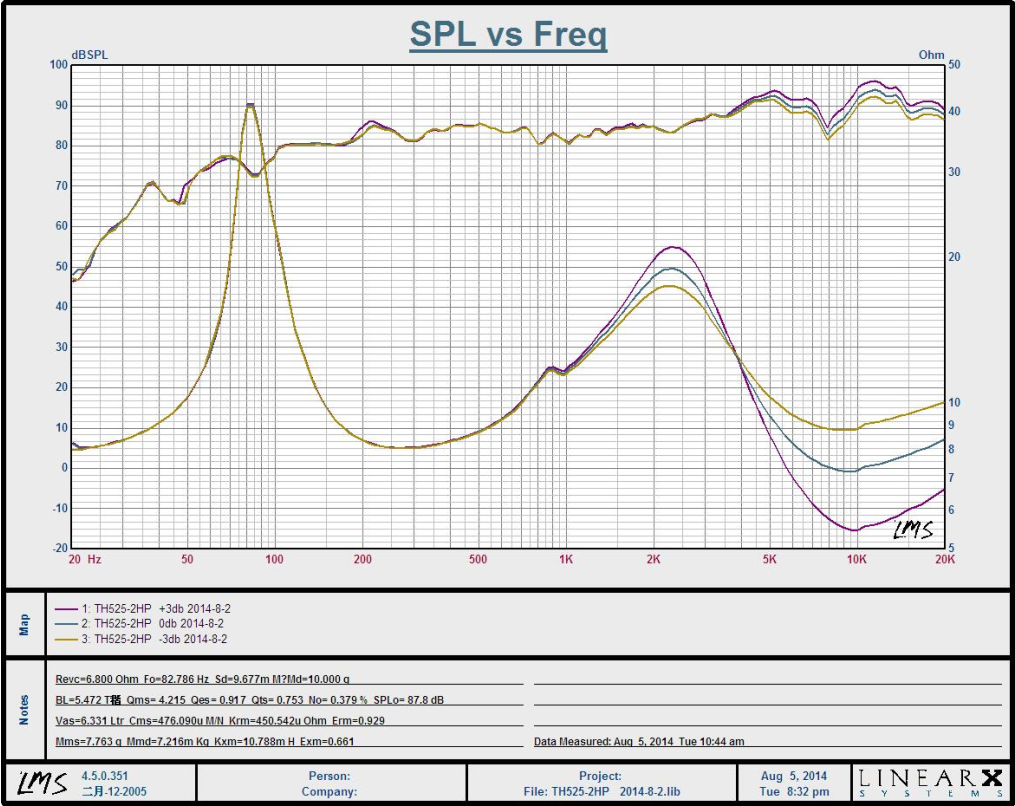Click the Ohm axis label

pyautogui.click(x=931, y=55)
